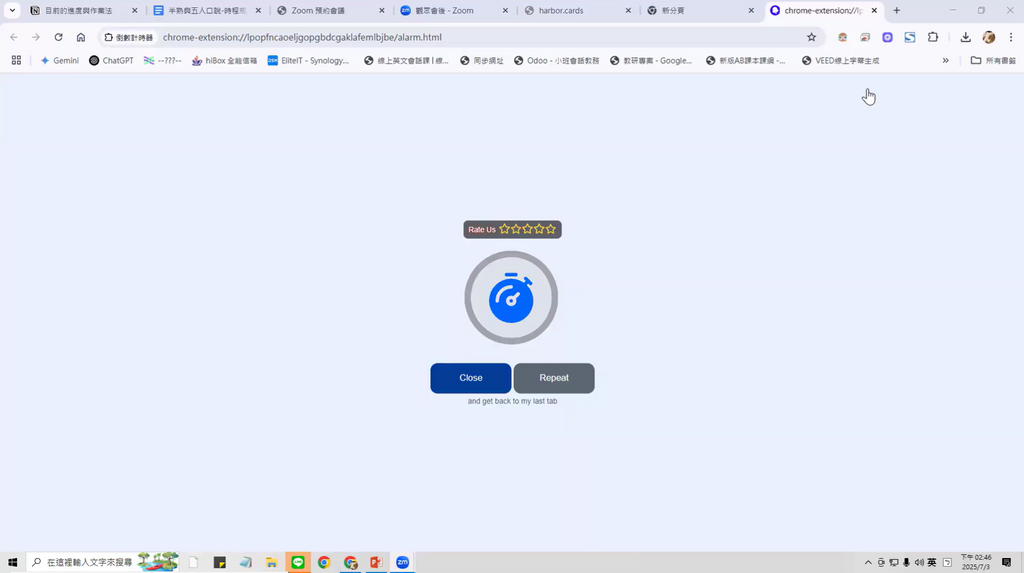Click the first star in Rate Us
The width and height of the screenshot is (1024, 573).
[x=505, y=229]
